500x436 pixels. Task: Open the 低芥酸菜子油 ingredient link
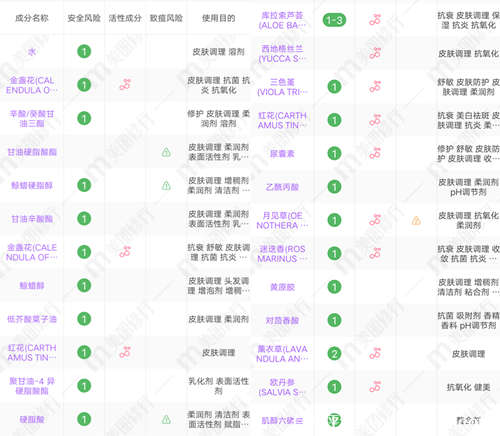tap(32, 319)
